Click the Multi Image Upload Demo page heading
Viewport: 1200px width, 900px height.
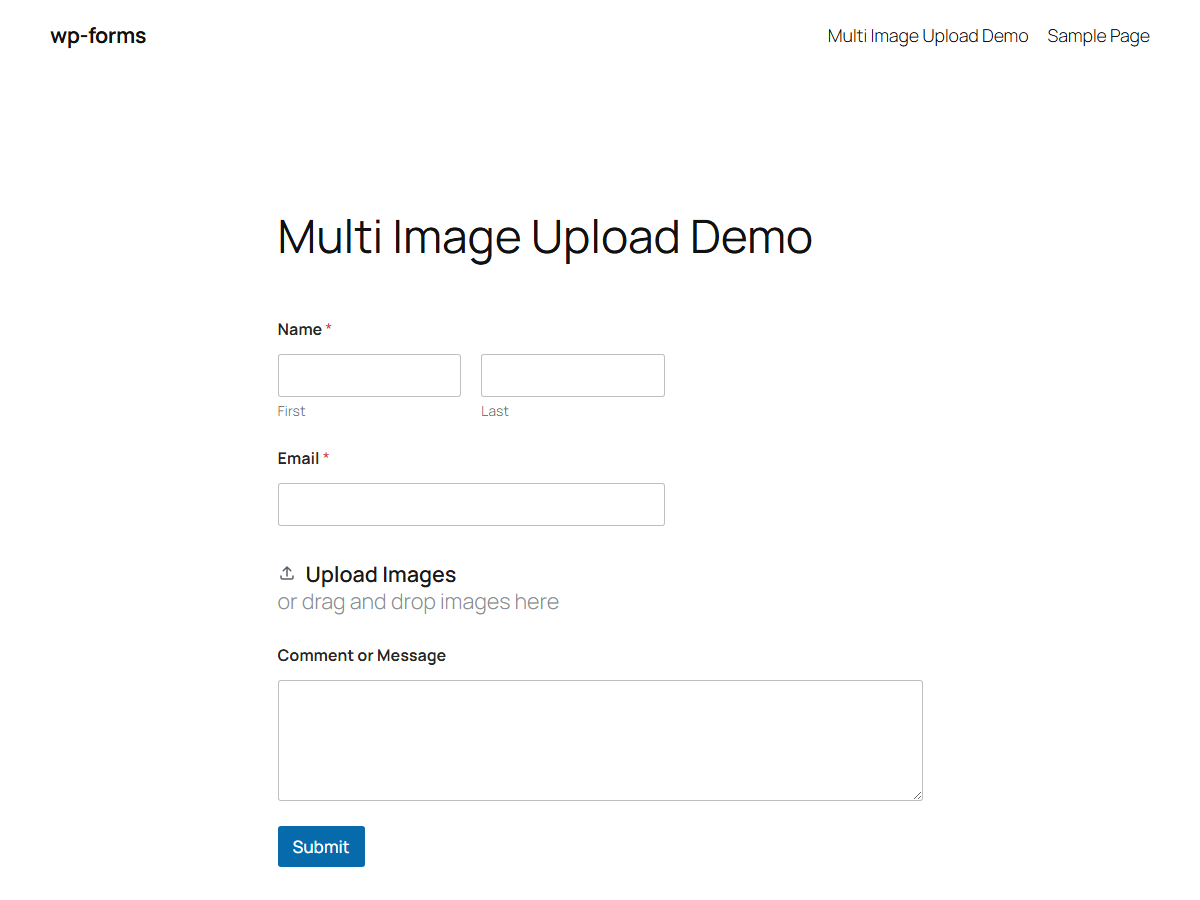545,238
